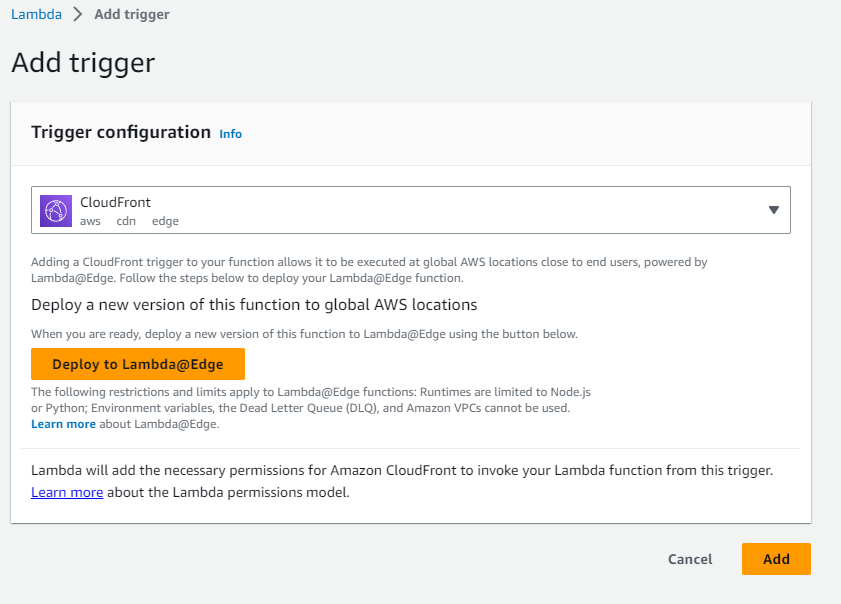Click the 'Trigger configuration' section title
841x604 pixels.
point(121,132)
